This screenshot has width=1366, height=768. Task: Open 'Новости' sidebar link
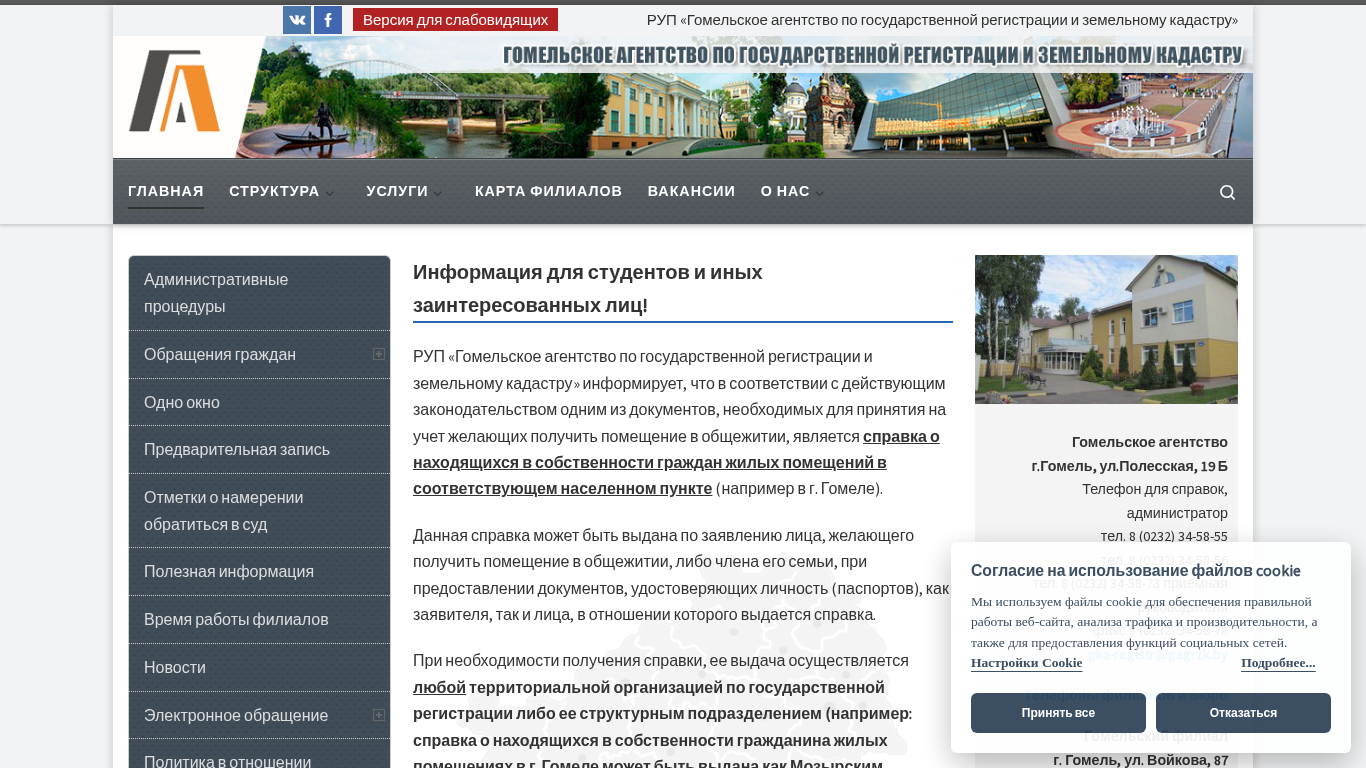[259, 667]
